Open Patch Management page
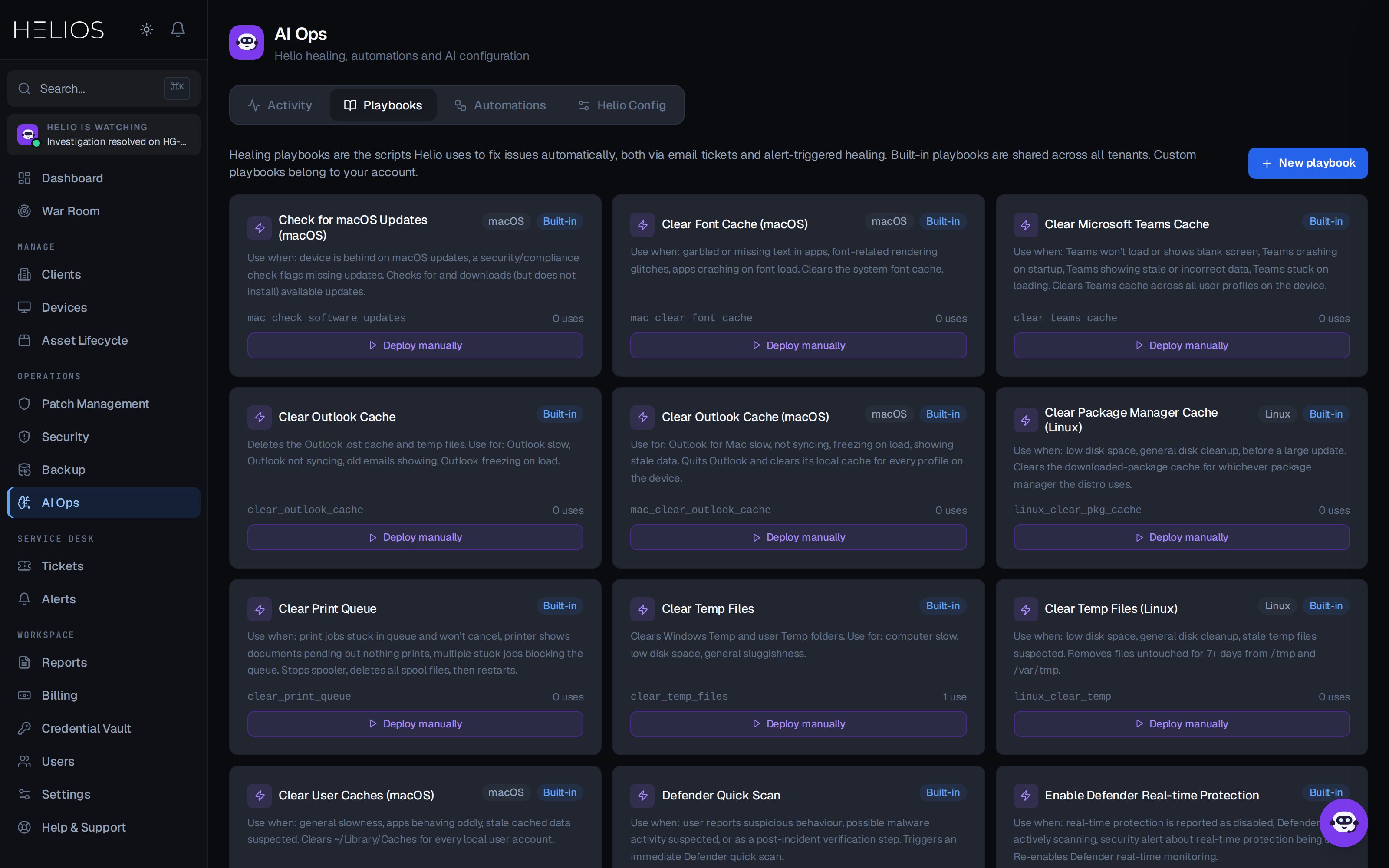 (104, 404)
